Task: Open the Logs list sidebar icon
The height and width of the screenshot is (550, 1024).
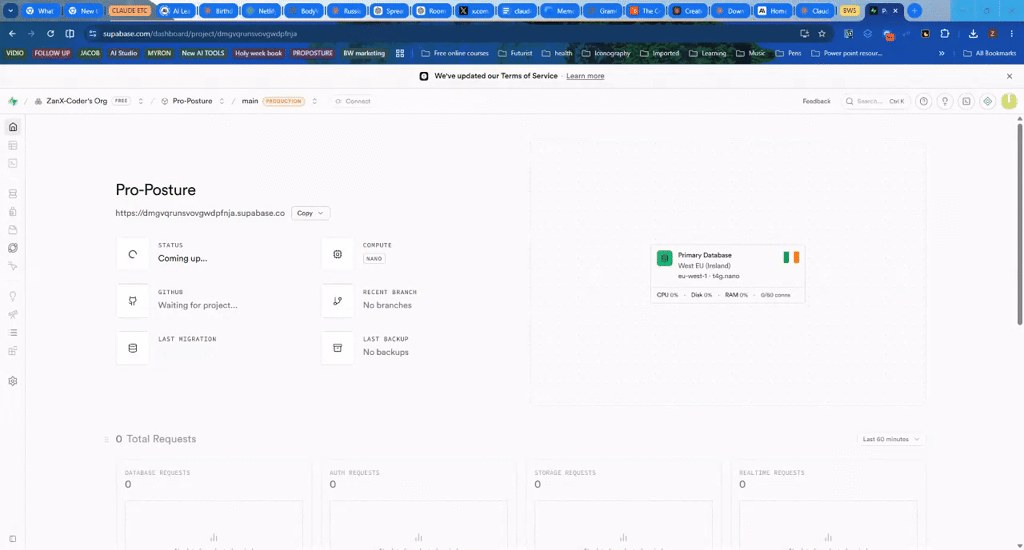Action: 12,332
